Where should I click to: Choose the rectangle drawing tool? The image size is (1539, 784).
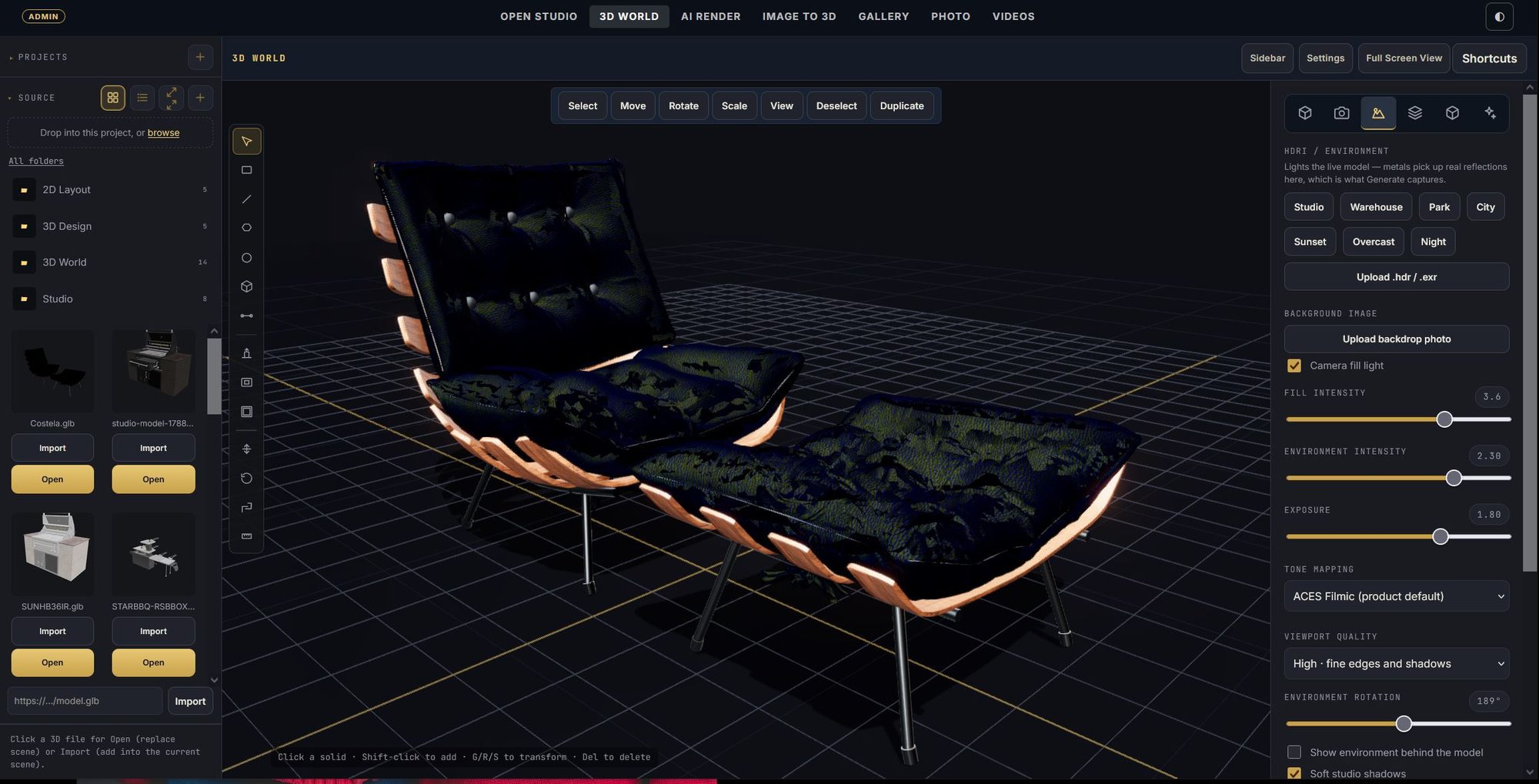tap(246, 170)
